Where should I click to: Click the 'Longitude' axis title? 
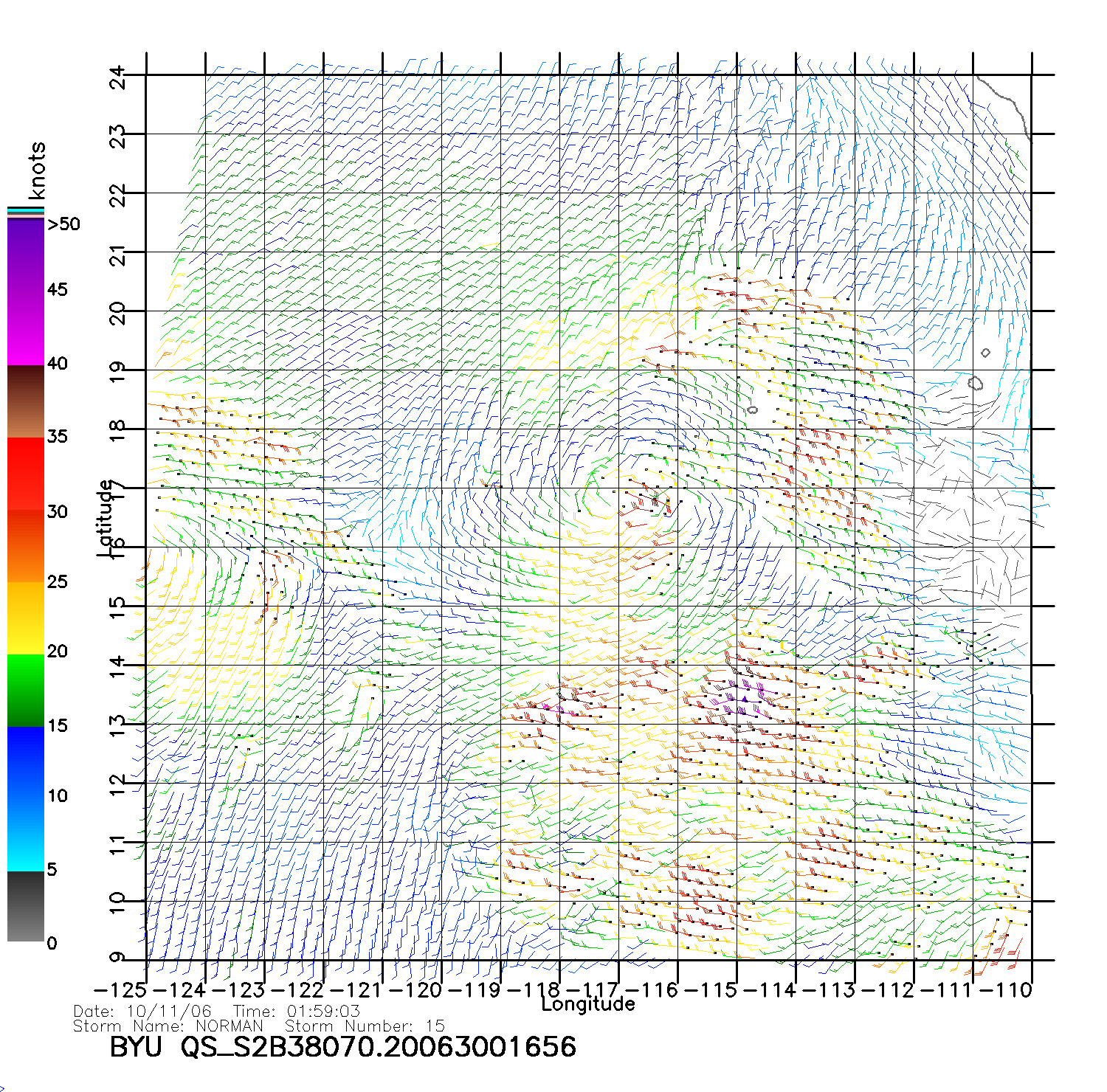pyautogui.click(x=587, y=1004)
